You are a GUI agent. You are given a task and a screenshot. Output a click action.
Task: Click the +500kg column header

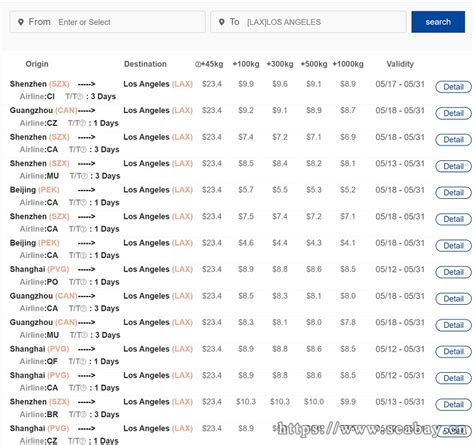[x=314, y=64]
